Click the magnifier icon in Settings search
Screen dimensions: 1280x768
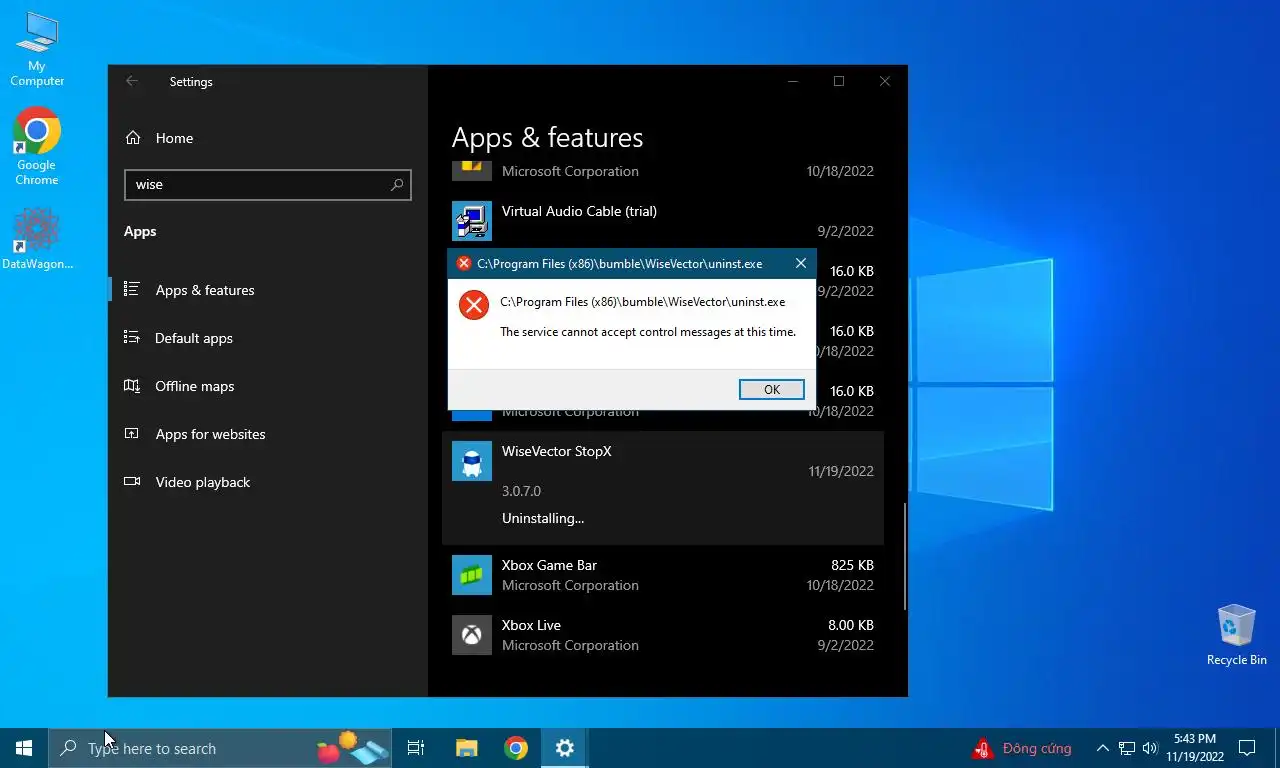(x=397, y=184)
